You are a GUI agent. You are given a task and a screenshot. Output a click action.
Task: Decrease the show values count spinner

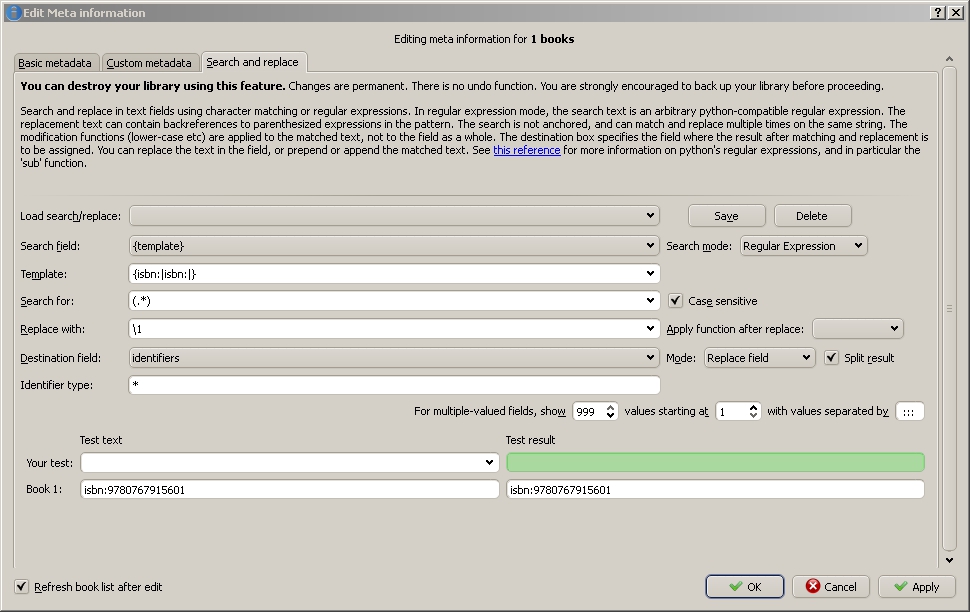point(611,415)
